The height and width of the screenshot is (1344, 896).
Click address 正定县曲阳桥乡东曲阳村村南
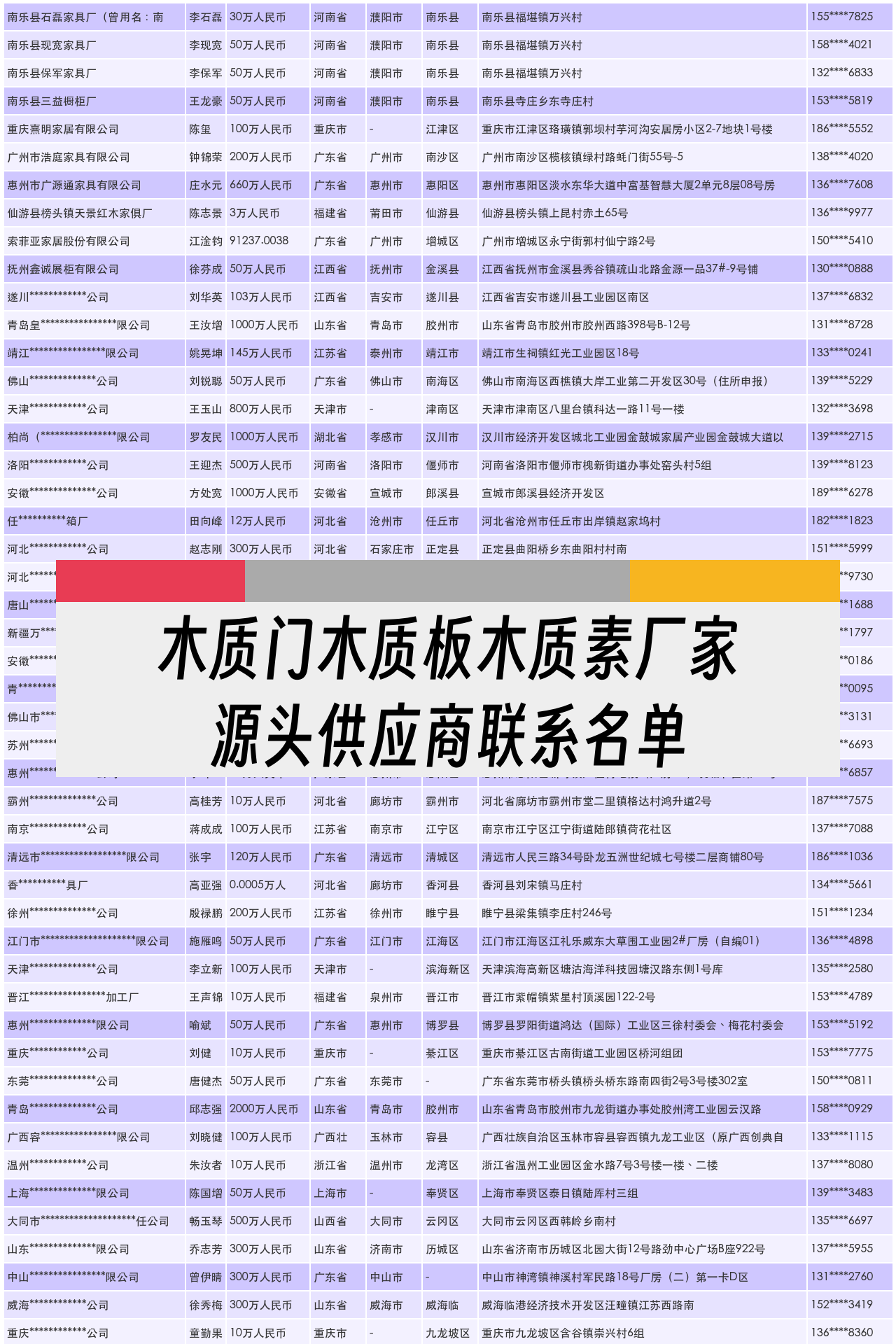554,549
